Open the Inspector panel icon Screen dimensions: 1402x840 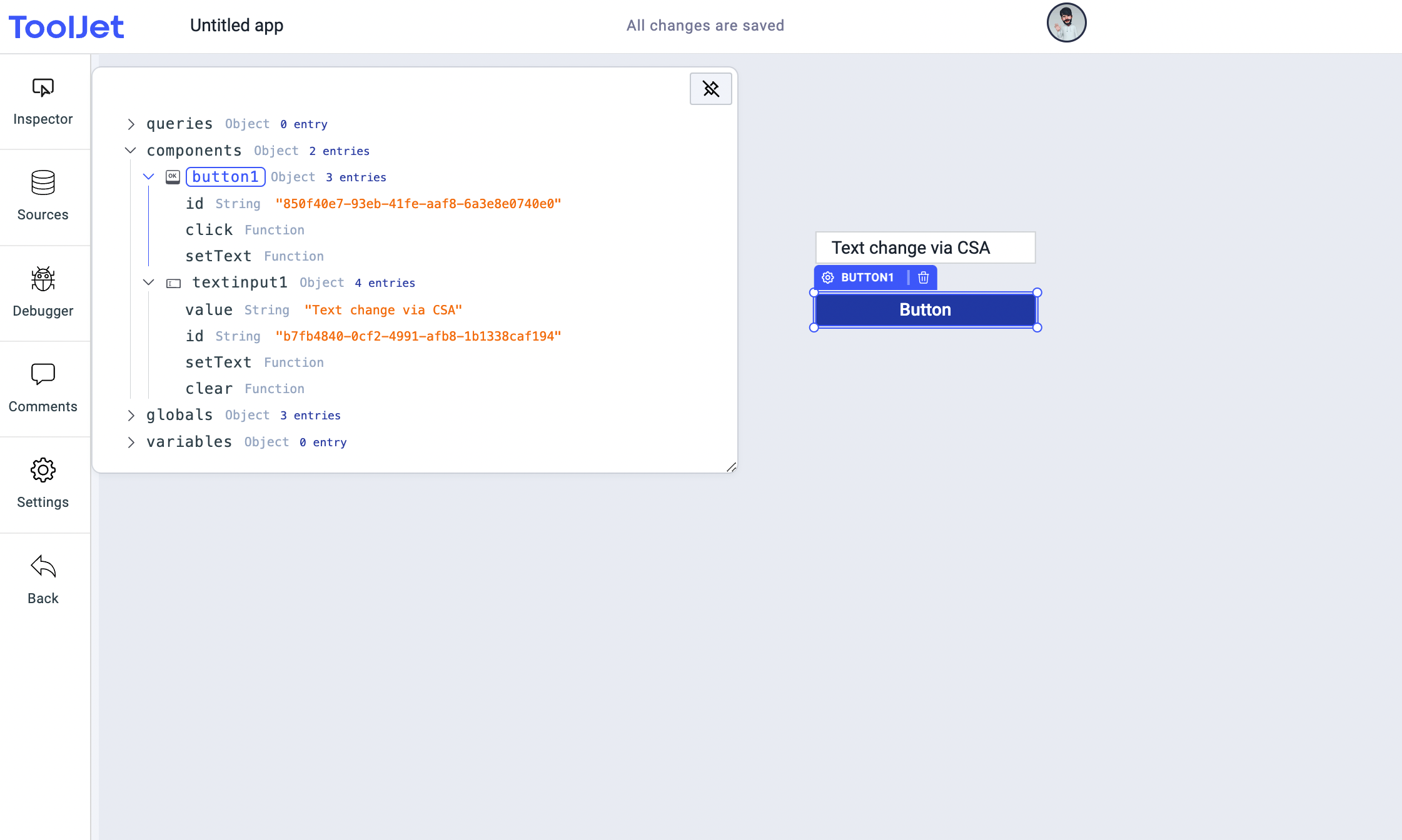(x=43, y=88)
